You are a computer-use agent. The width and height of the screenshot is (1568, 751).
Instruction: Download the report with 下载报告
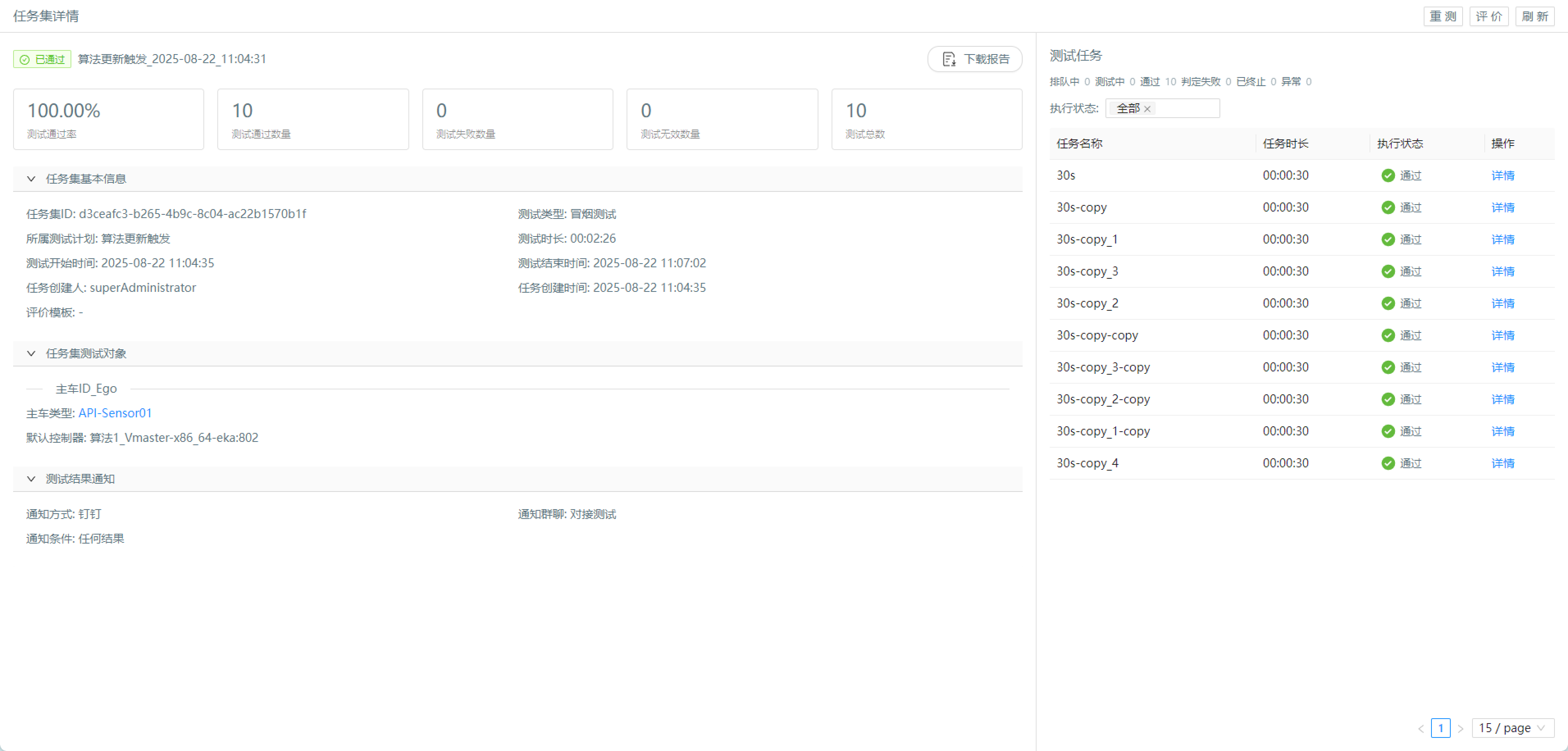click(x=975, y=59)
